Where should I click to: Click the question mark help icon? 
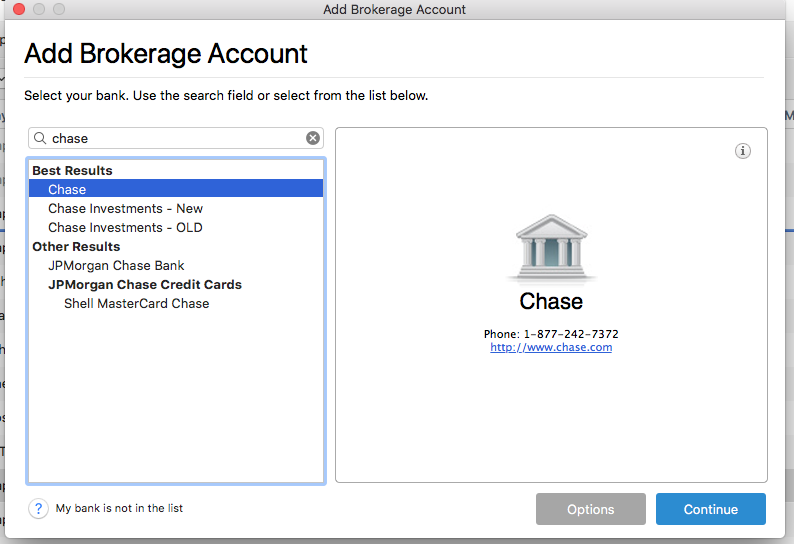[x=38, y=508]
